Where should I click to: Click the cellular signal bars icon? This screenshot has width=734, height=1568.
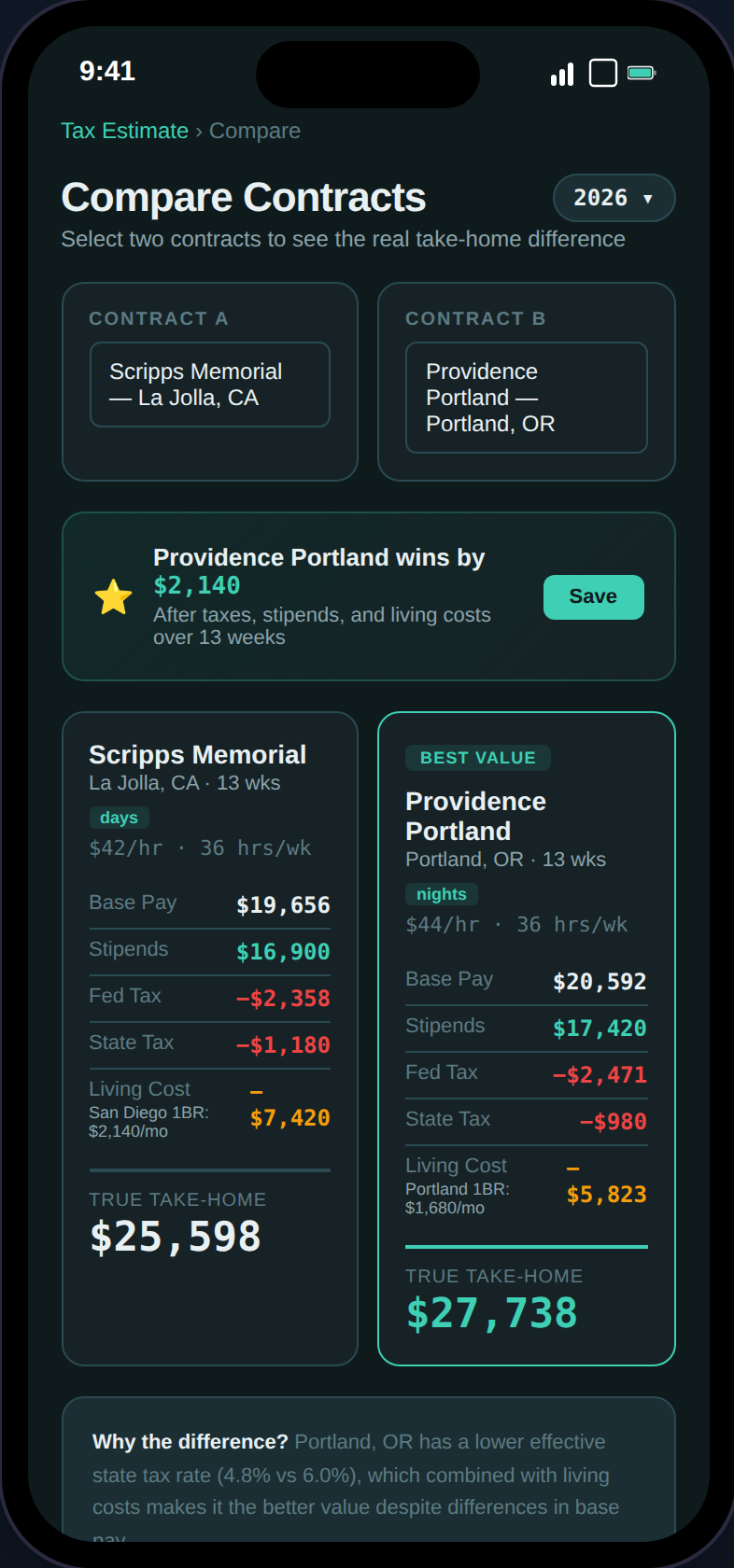click(561, 73)
